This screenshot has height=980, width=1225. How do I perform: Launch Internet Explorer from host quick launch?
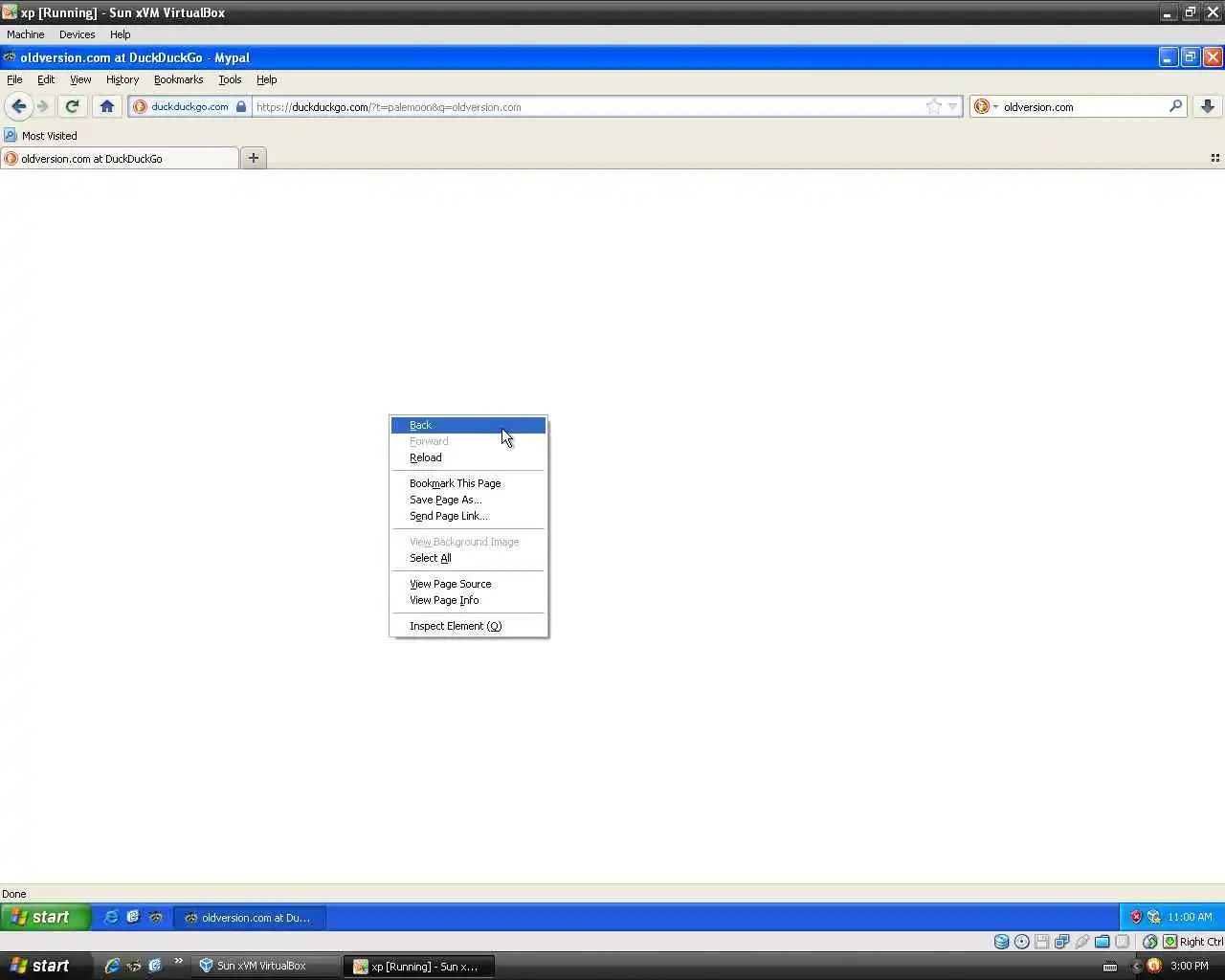(112, 966)
